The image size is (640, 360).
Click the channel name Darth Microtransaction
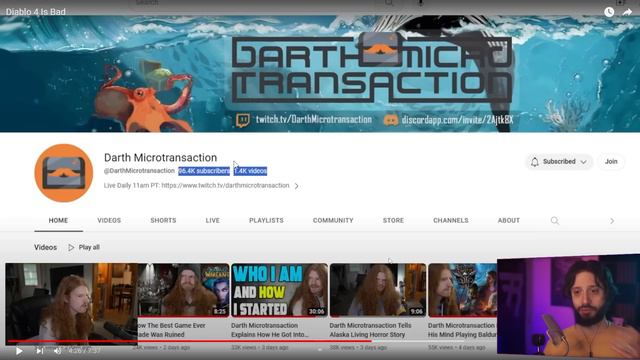[160, 158]
